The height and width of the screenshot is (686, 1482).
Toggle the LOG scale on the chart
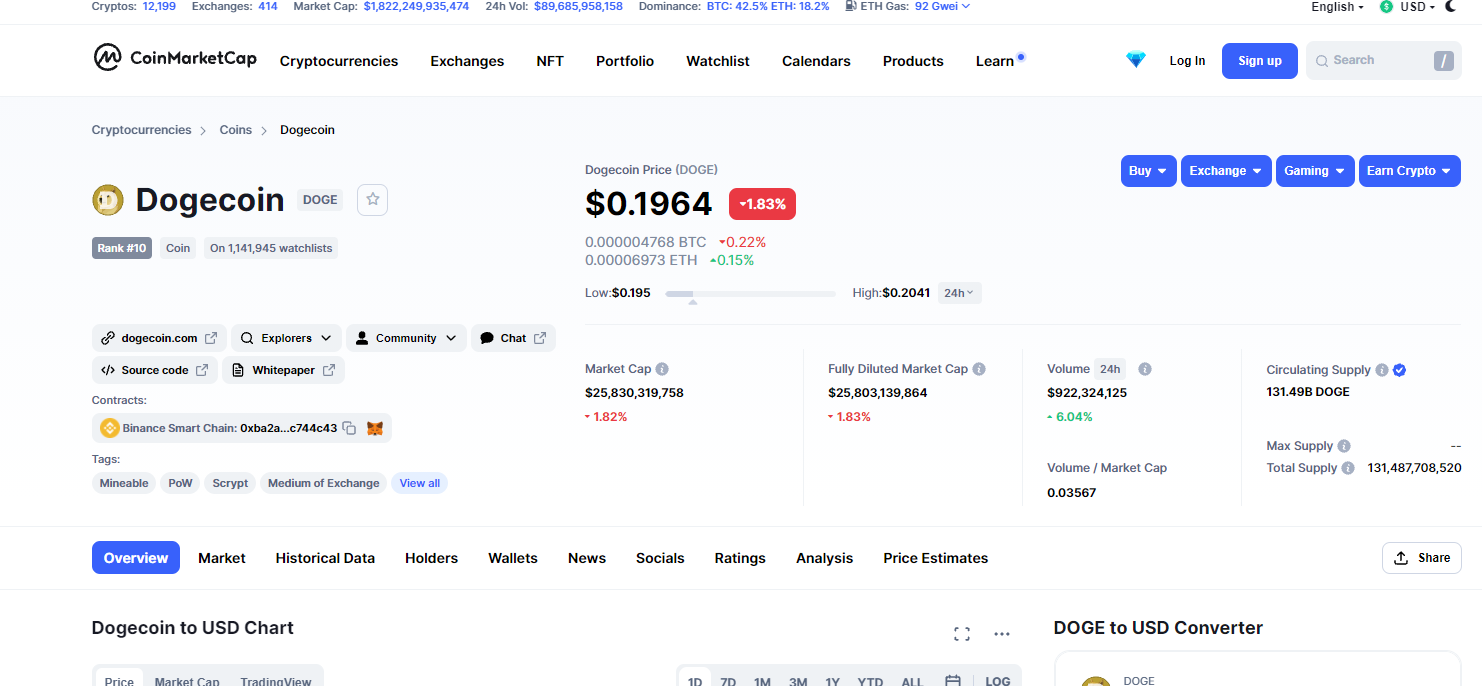[998, 681]
